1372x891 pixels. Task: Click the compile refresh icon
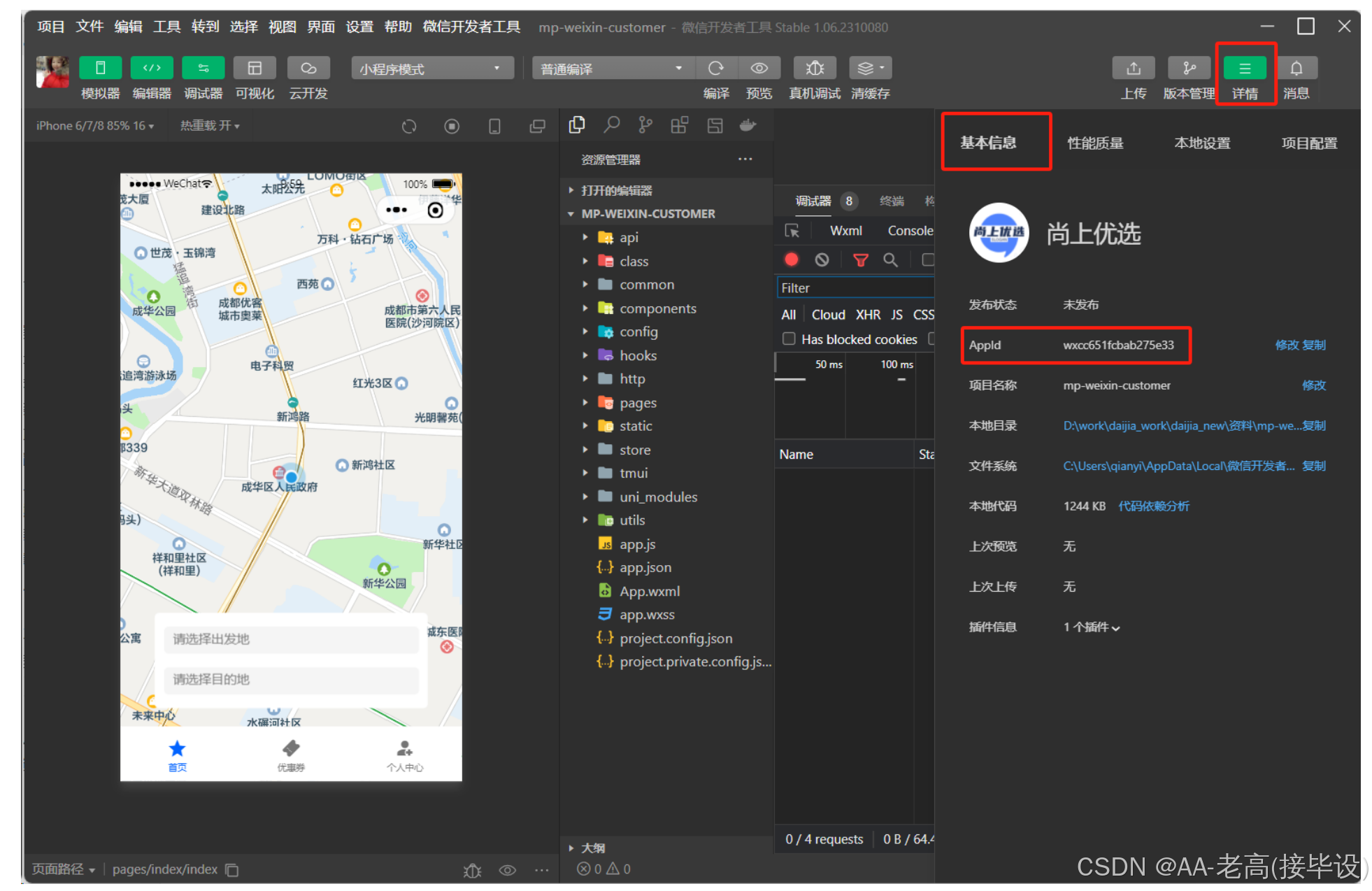pos(716,69)
